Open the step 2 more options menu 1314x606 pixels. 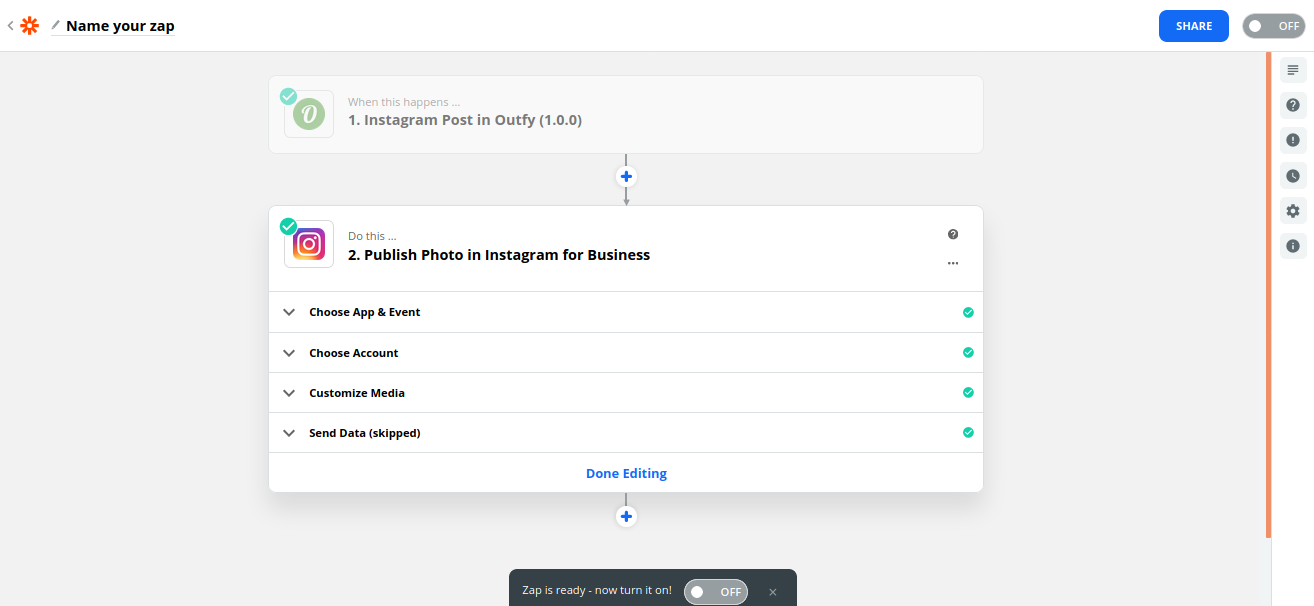coord(953,263)
